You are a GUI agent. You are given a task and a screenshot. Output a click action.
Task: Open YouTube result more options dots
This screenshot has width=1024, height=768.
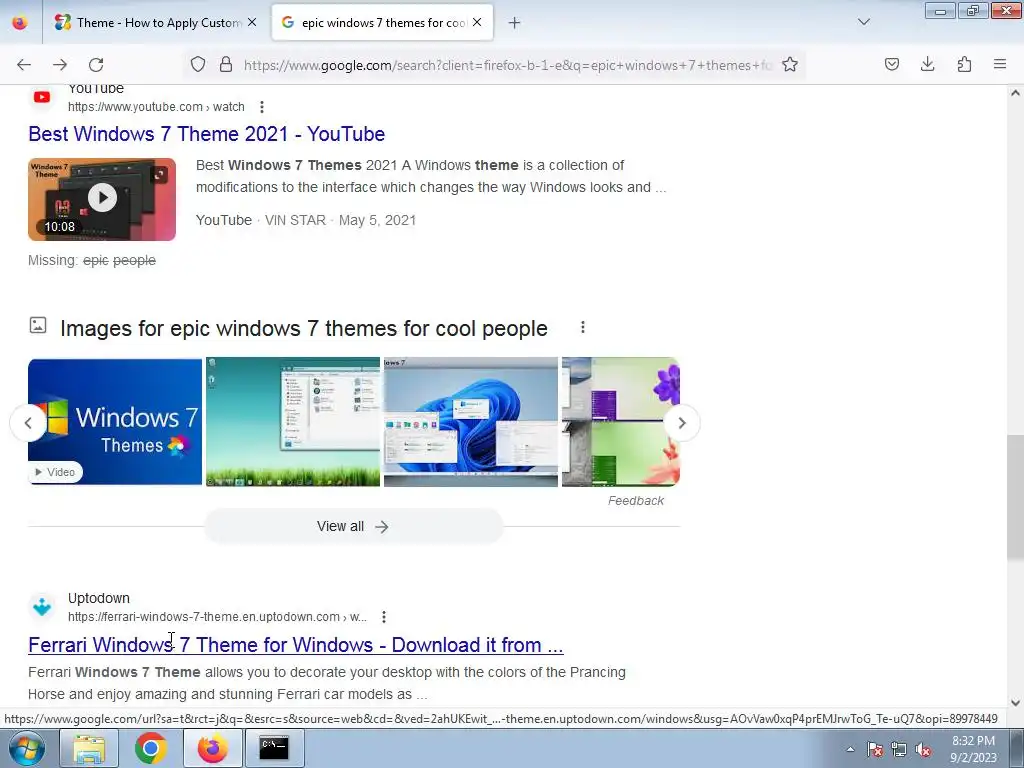pyautogui.click(x=262, y=107)
